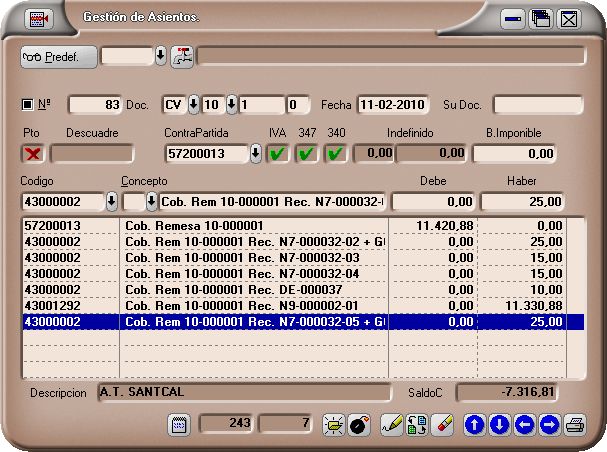The height and width of the screenshot is (452, 607).
Task: Click the blue left arrow button
Action: point(524,425)
